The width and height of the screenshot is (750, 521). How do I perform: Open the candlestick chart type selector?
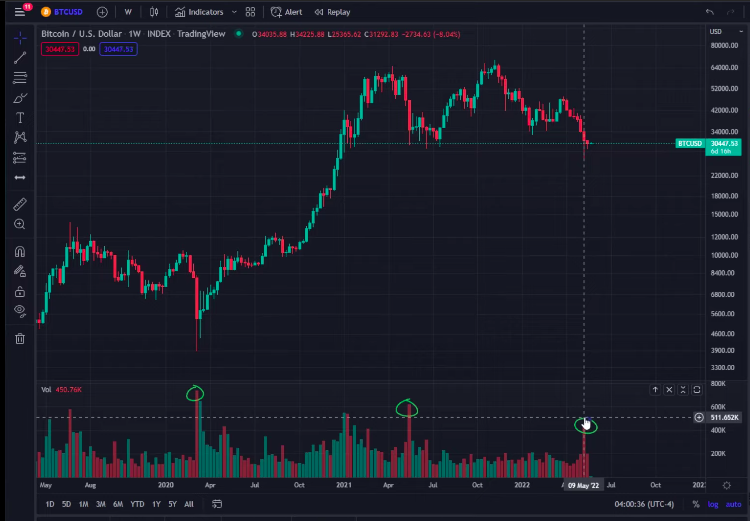click(x=154, y=12)
